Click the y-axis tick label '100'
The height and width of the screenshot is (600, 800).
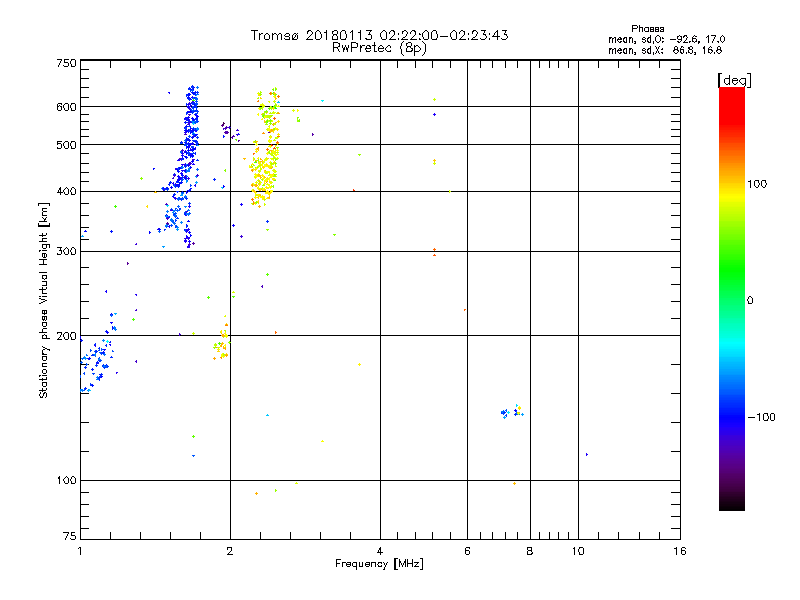66,480
